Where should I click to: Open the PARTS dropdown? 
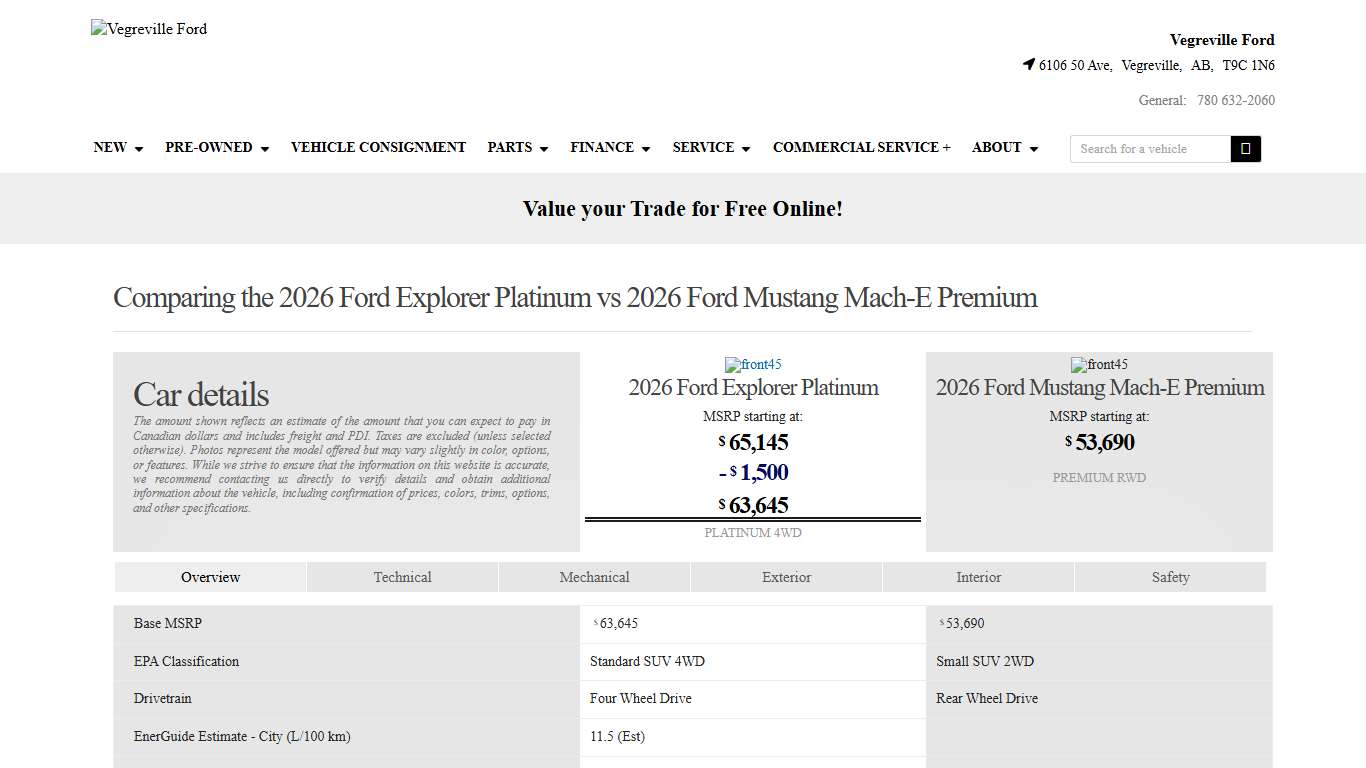coord(517,147)
